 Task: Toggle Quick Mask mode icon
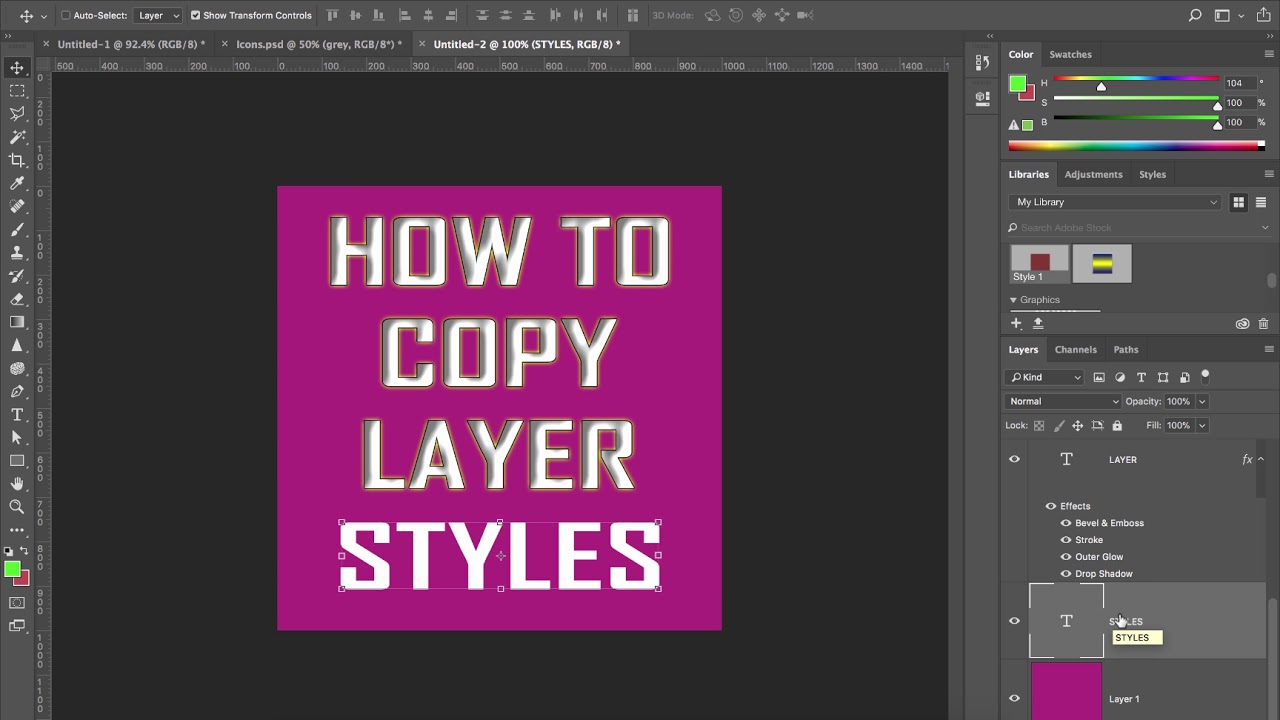pyautogui.click(x=17, y=603)
